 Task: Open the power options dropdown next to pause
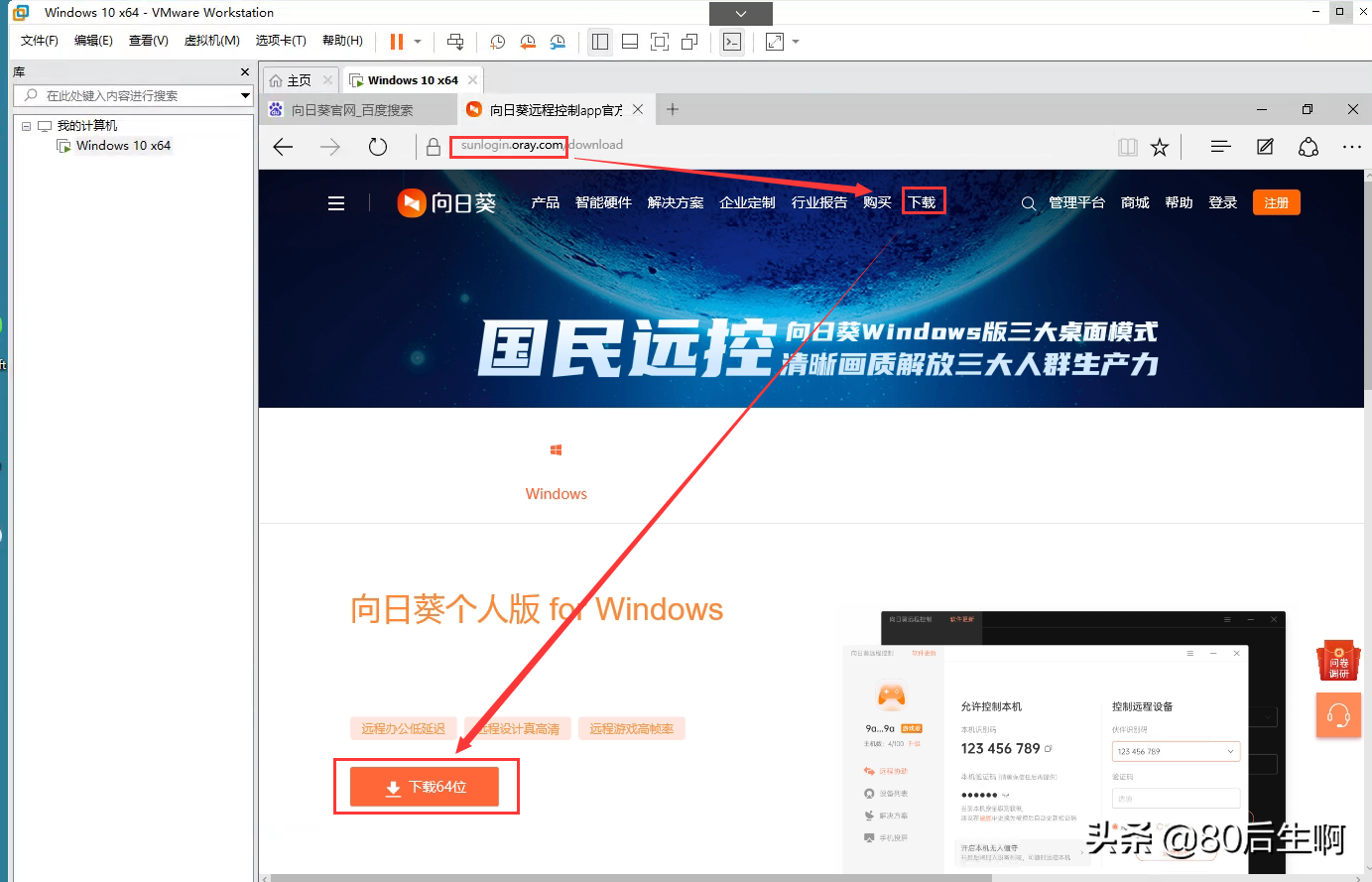point(418,42)
